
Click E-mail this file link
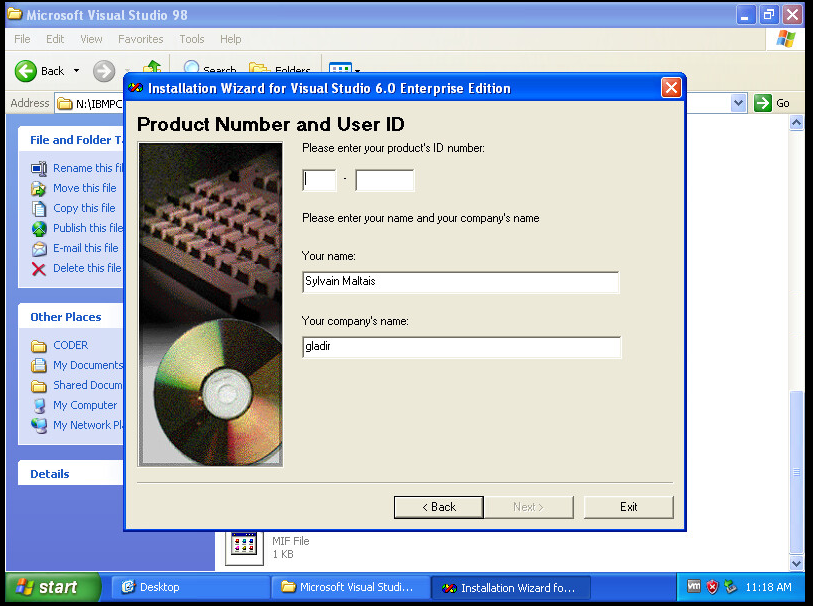tap(86, 248)
